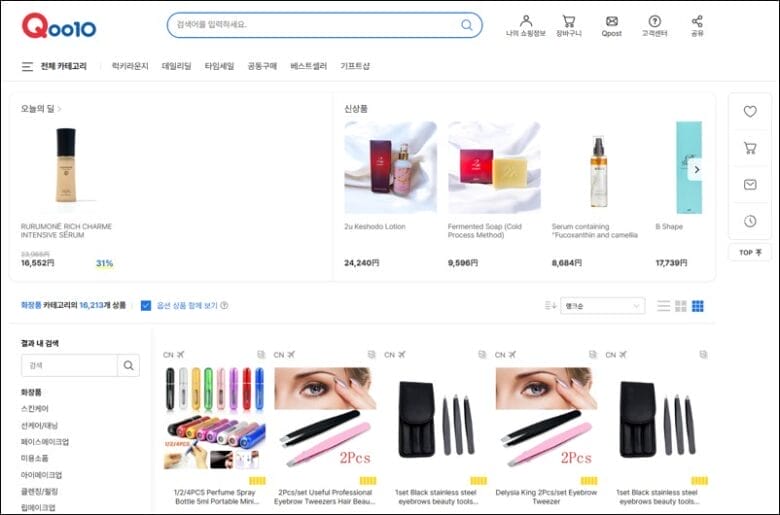This screenshot has width=780, height=515.
Task: Open the shopping cart icon in header
Action: [x=568, y=21]
